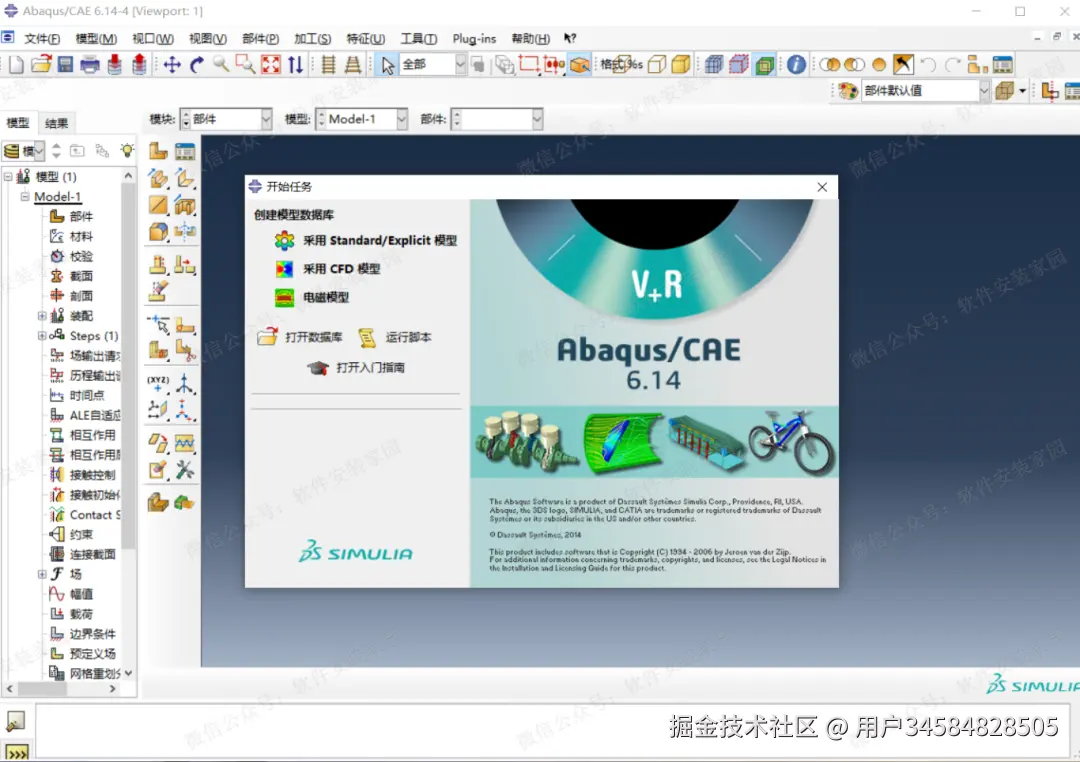Open the Plug-ins menu
Viewport: 1080px width, 762px height.
coord(474,39)
